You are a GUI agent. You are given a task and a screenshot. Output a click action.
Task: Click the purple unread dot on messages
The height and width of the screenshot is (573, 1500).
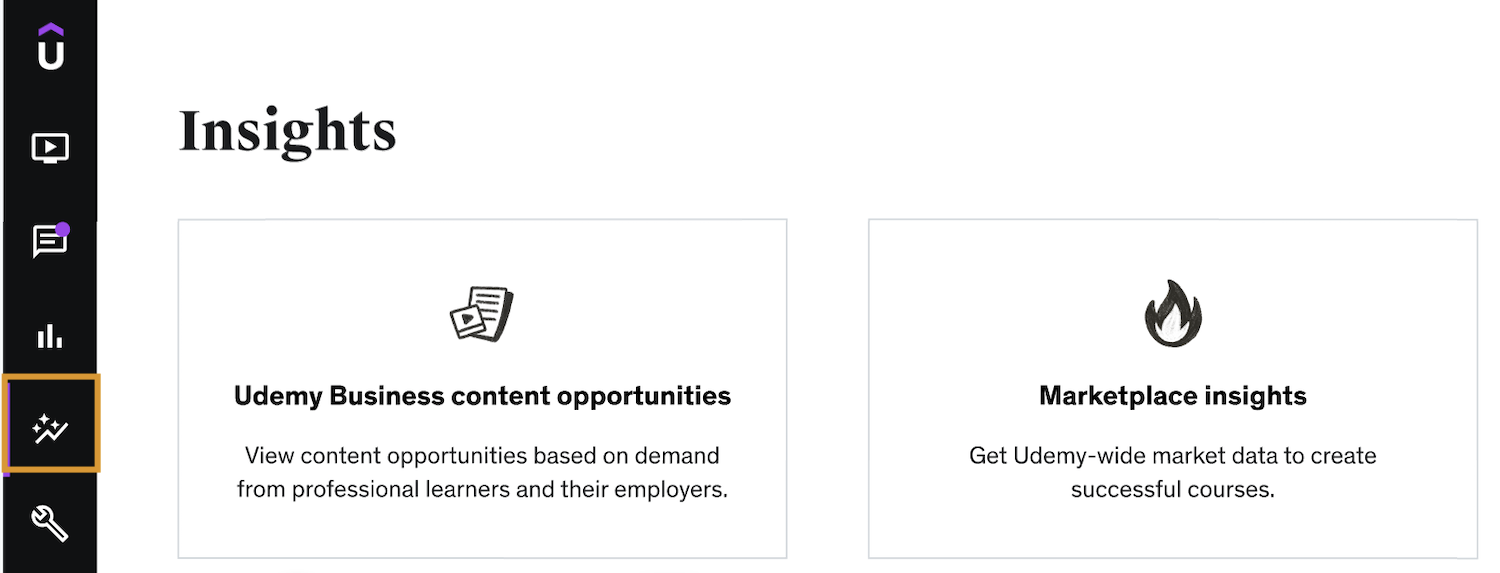pyautogui.click(x=63, y=229)
